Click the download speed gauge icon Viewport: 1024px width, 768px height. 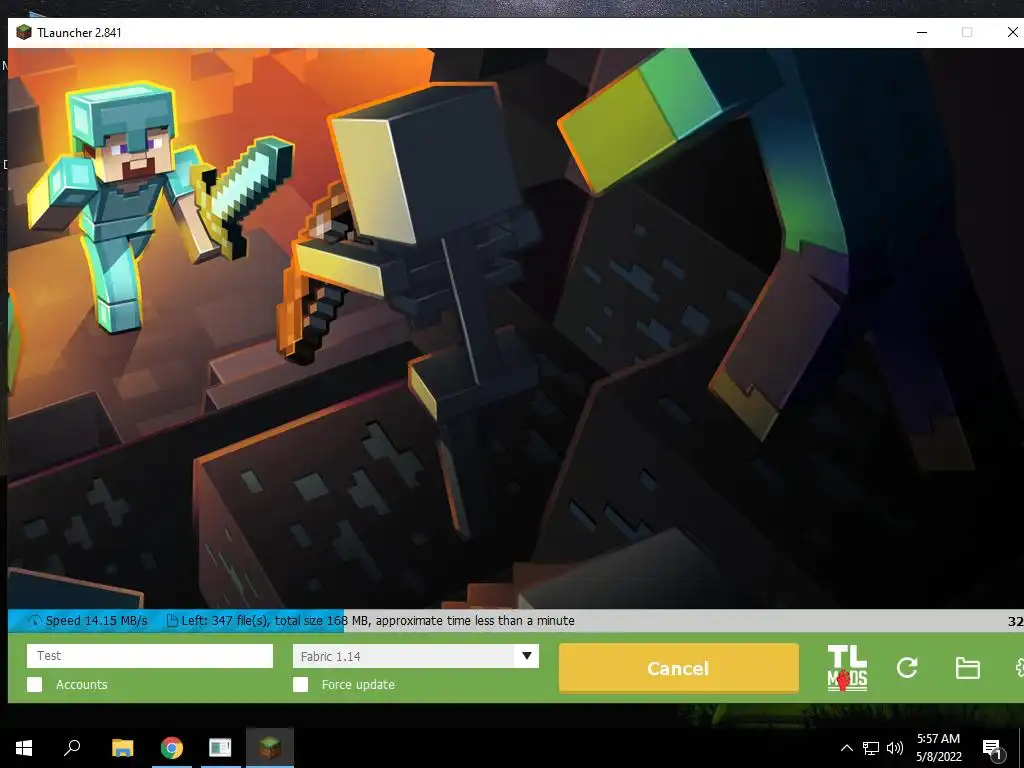click(35, 621)
